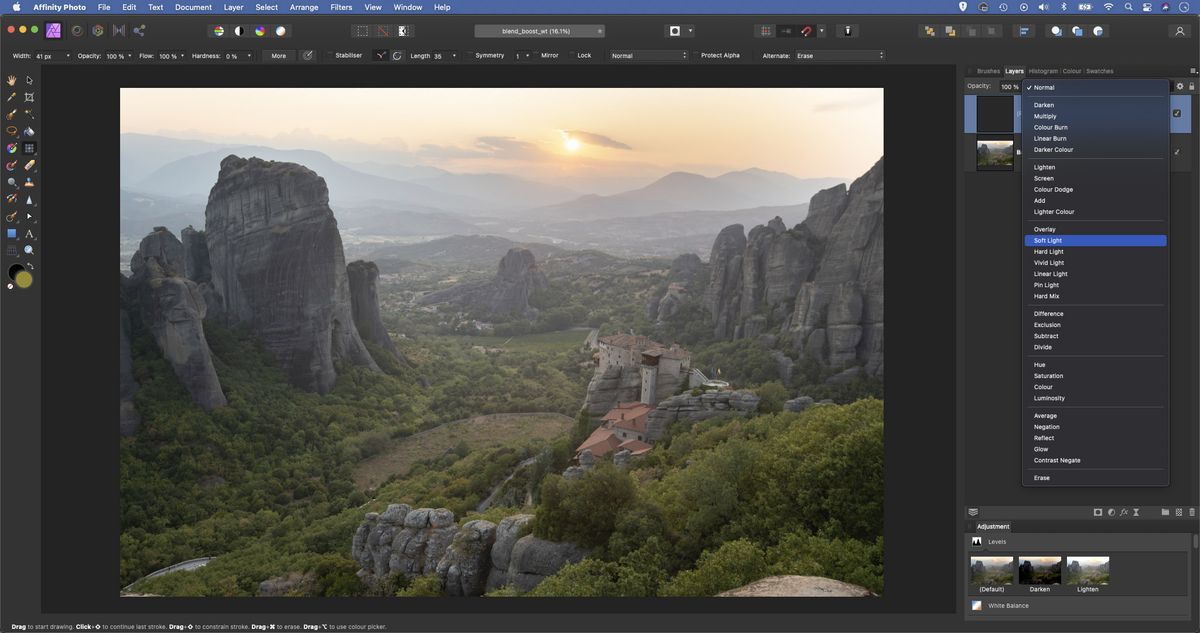The image size is (1200, 633).
Task: Click the trash icon to delete layer
Action: [1192, 512]
